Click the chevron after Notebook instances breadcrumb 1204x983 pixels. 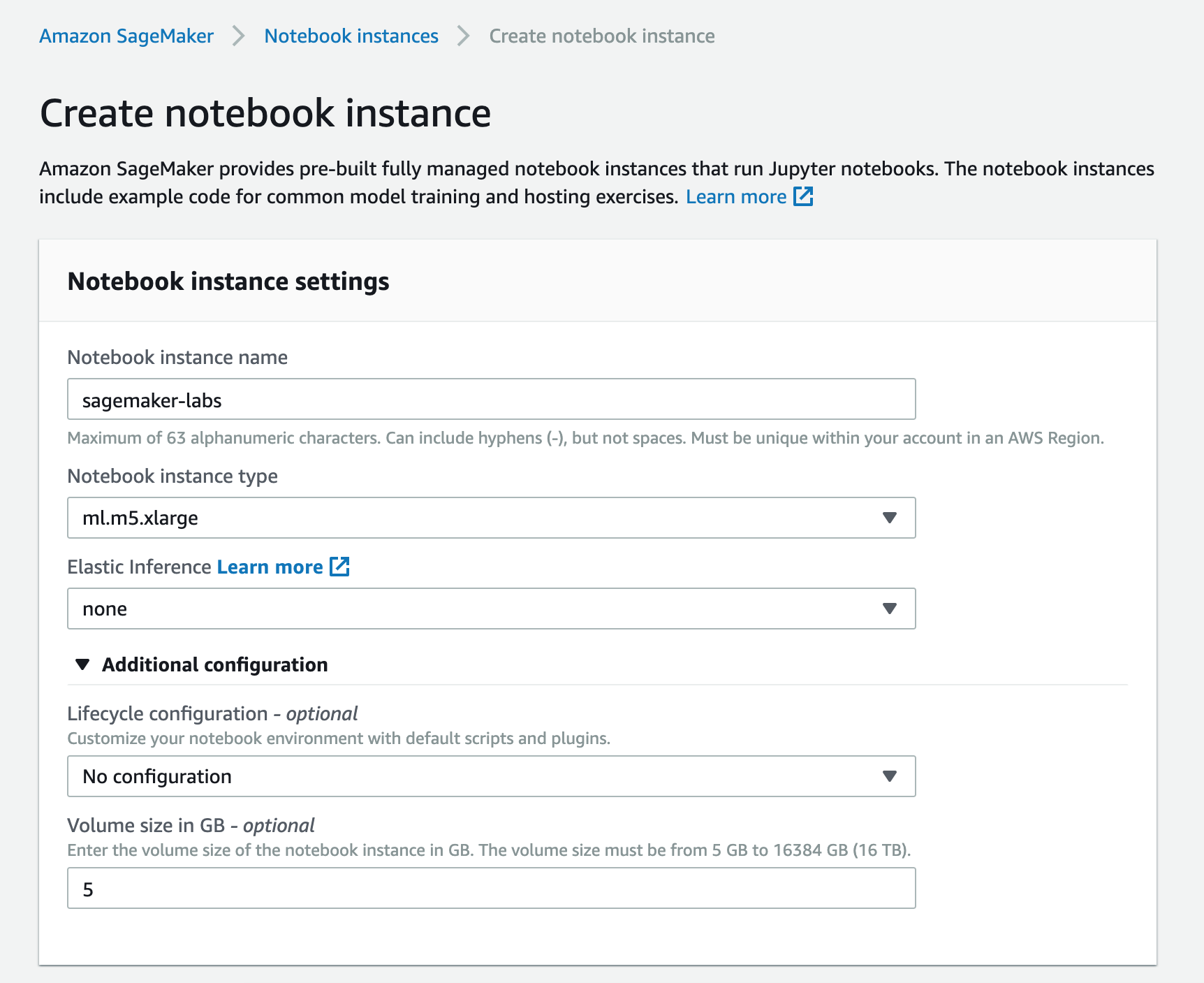coord(463,36)
